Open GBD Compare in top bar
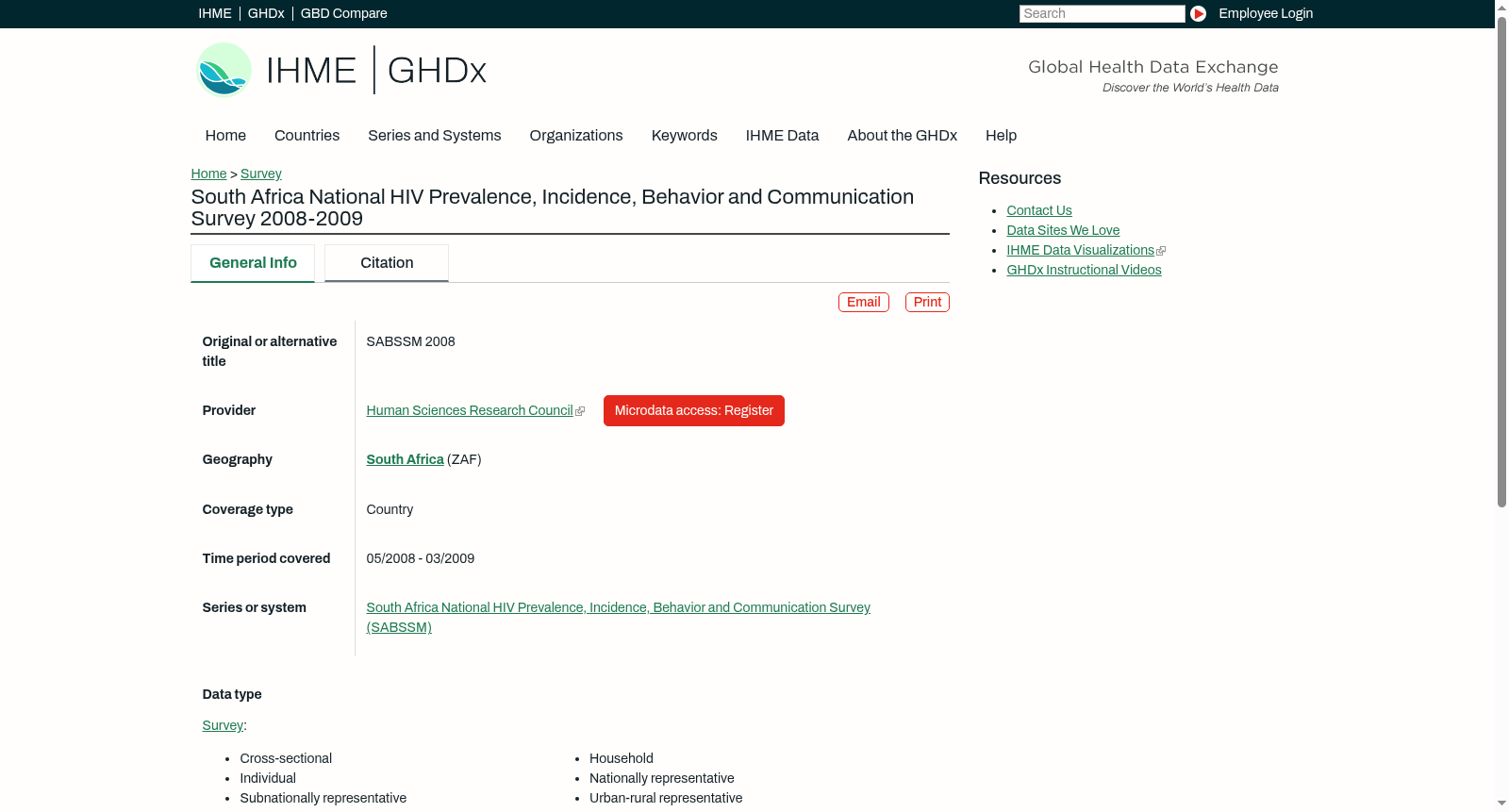Viewport: 1509px width, 812px height. (x=343, y=13)
